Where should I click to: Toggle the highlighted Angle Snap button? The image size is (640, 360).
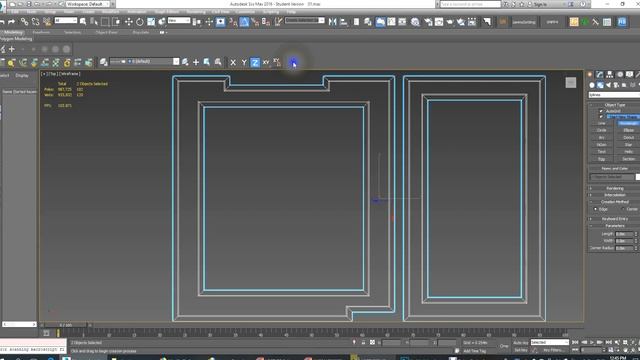(244, 22)
